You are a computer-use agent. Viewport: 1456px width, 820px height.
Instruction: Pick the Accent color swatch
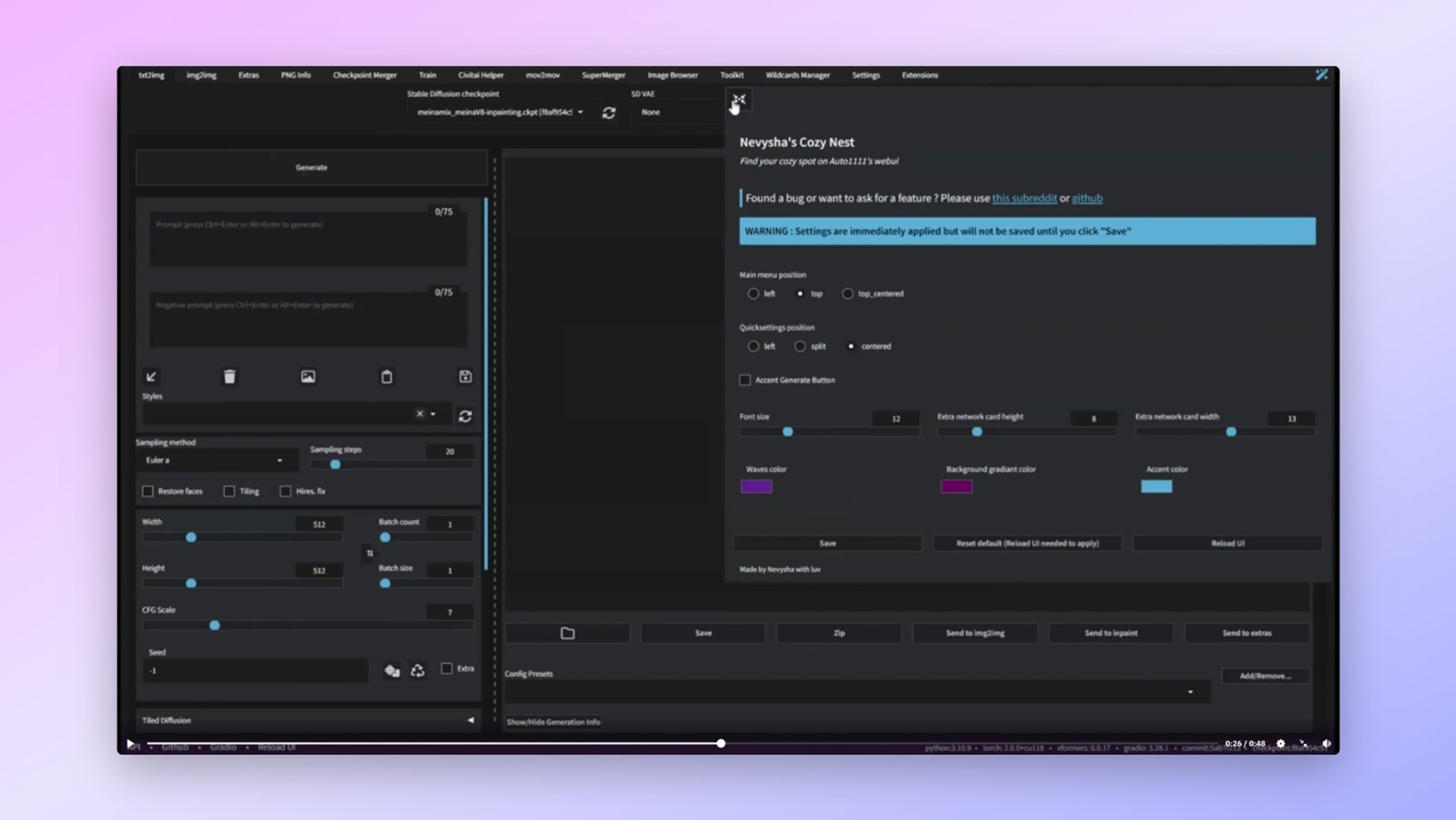pyautogui.click(x=1156, y=486)
